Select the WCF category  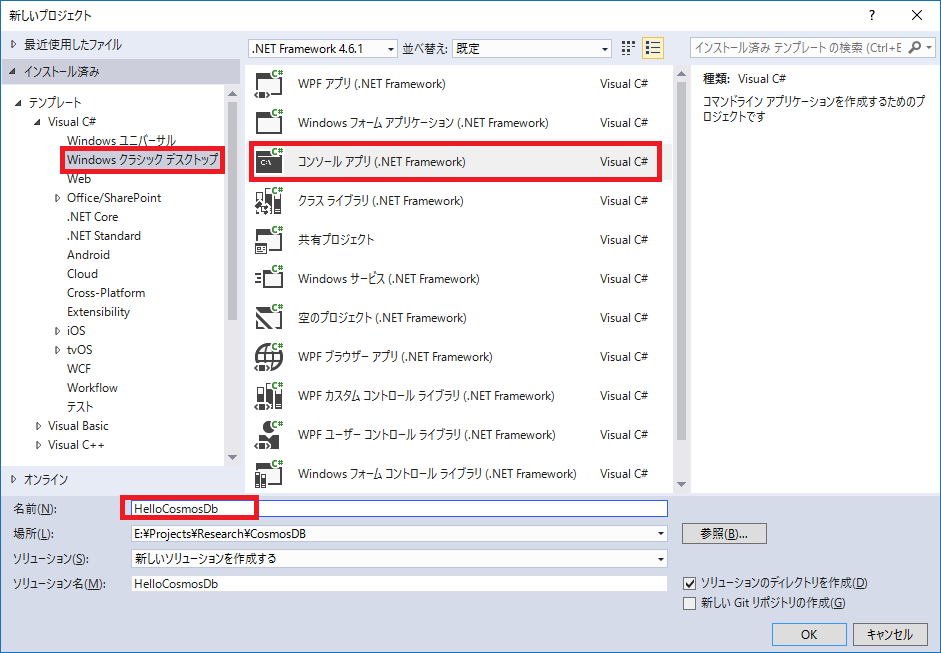(x=79, y=369)
